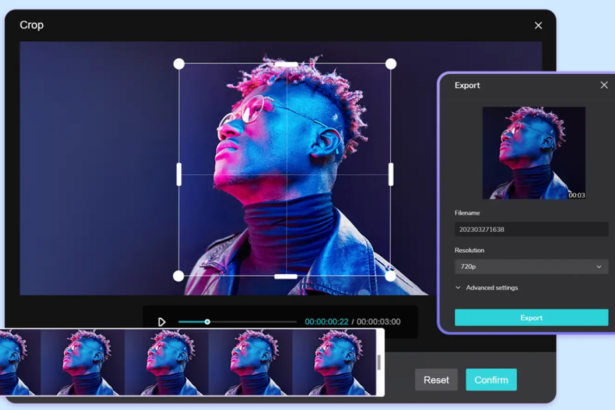Click the bottom edge crop handle

286,276
